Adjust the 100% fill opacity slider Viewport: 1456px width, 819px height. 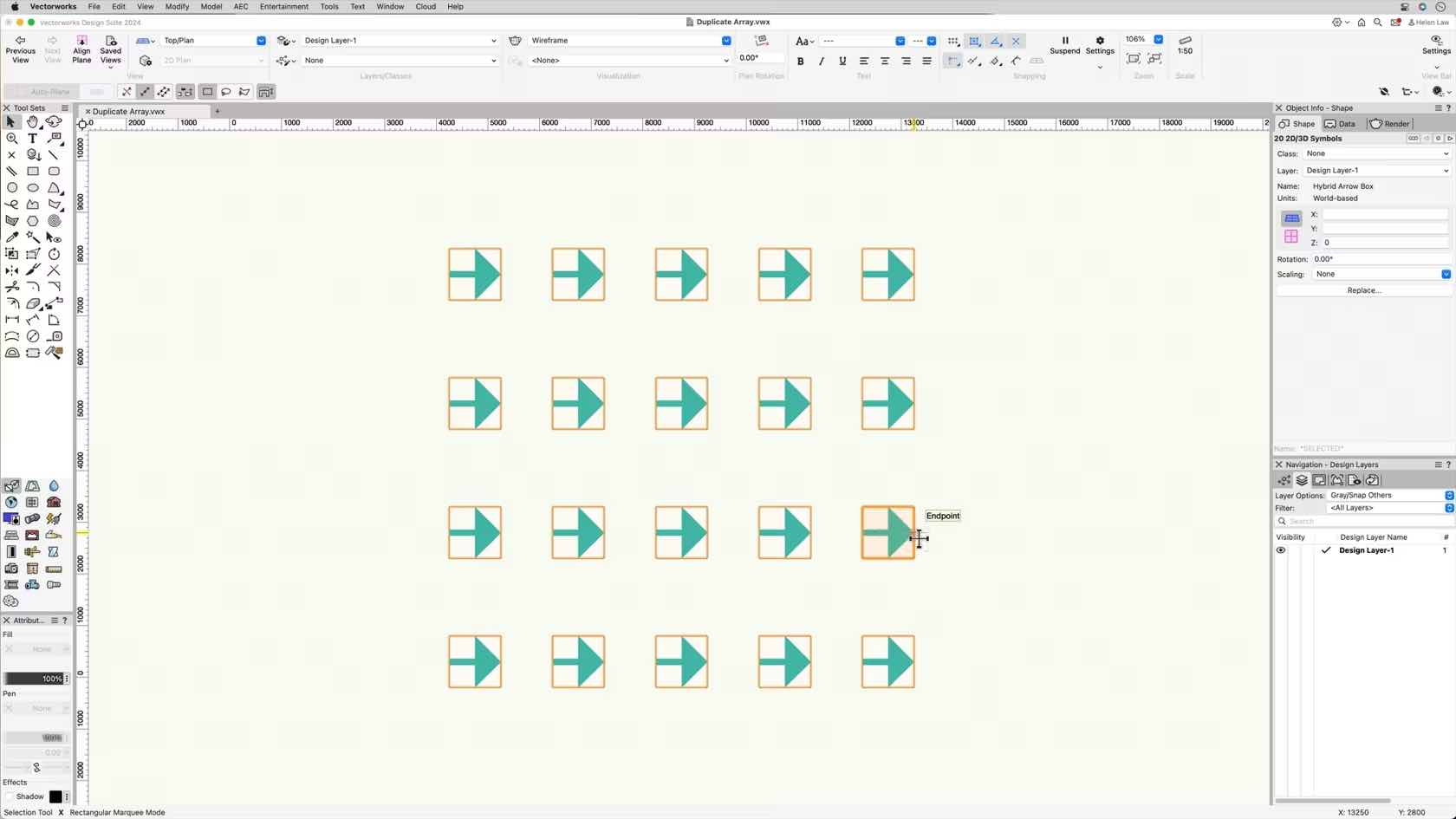point(34,679)
